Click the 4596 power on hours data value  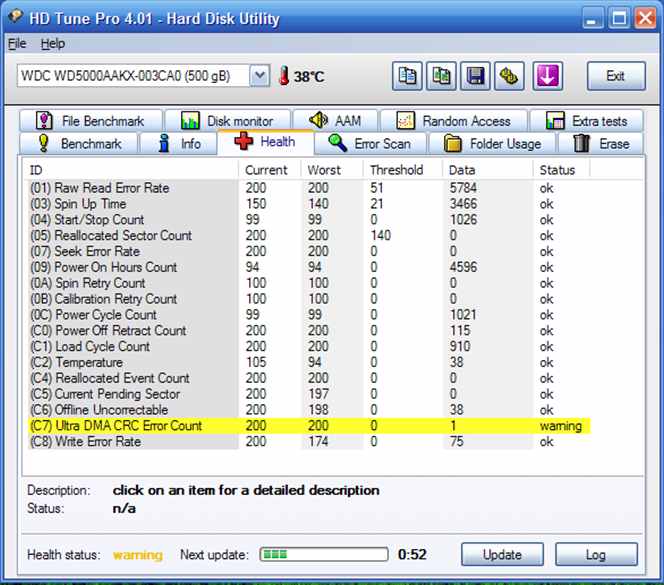[x=463, y=267]
